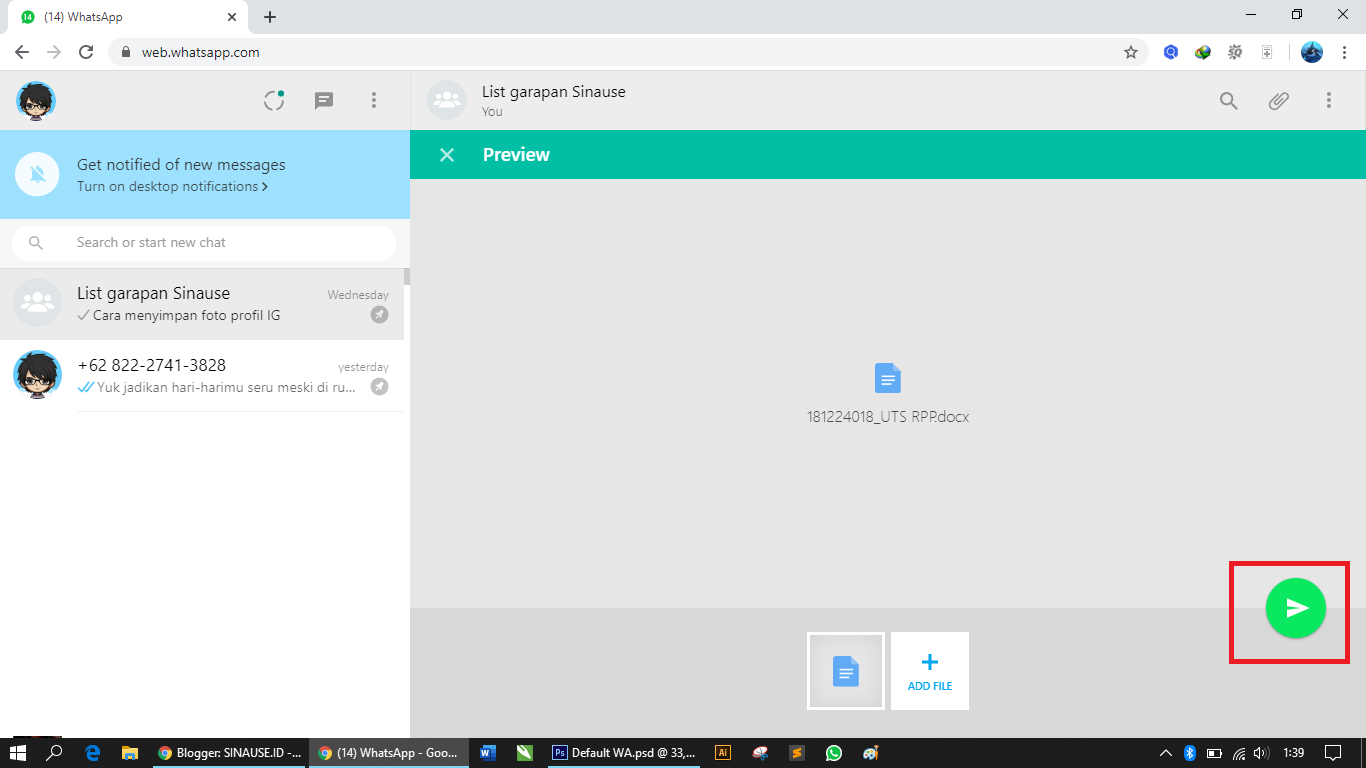Go back with the browser back arrow
Screen dimensions: 1366x768
[x=22, y=52]
